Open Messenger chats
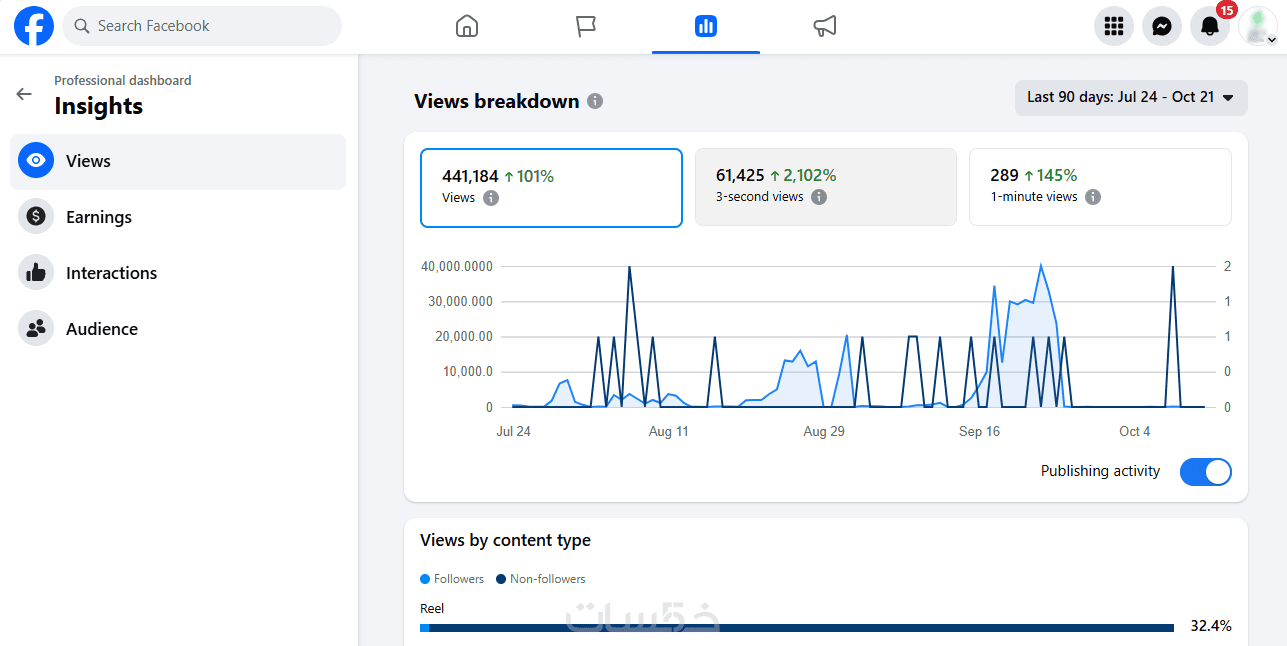 coord(1162,26)
